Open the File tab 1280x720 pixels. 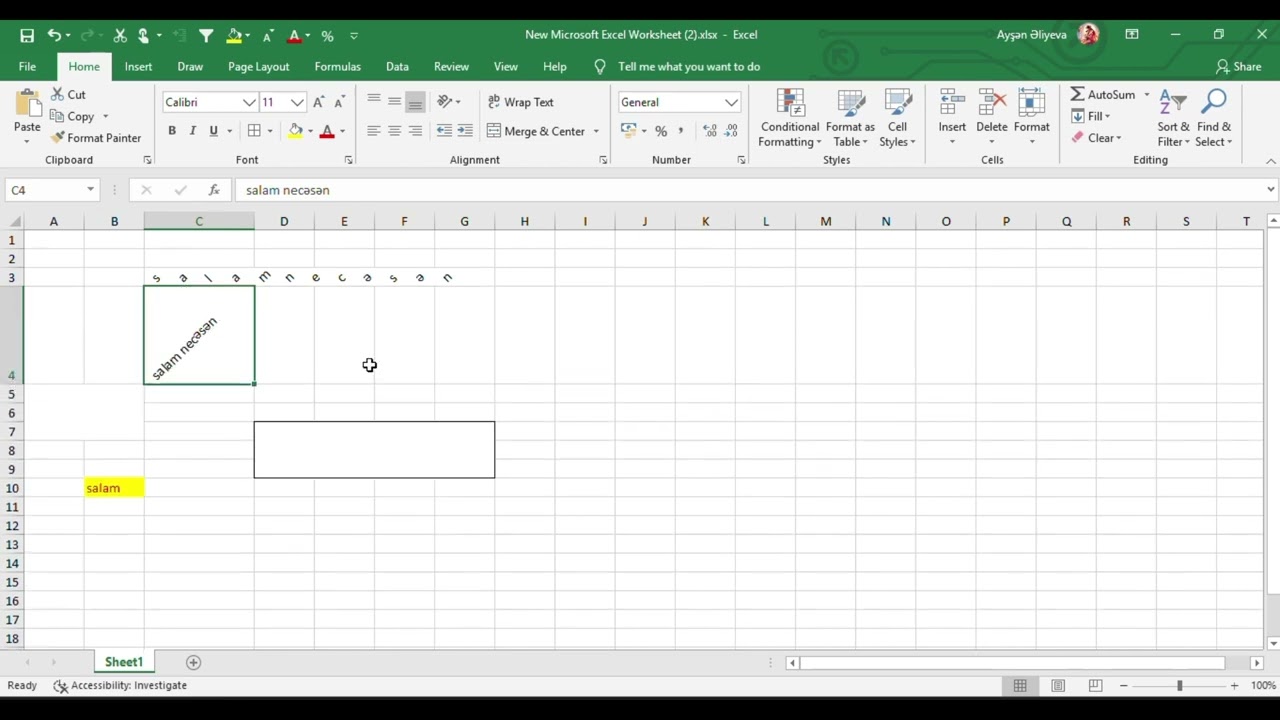(27, 66)
